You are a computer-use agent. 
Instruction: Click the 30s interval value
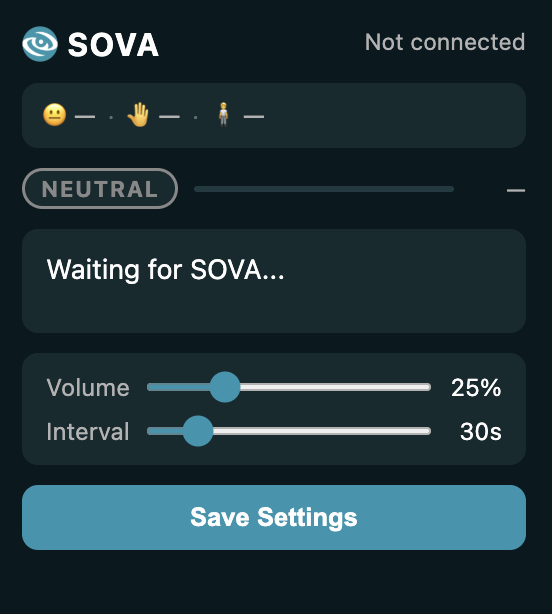click(x=481, y=432)
